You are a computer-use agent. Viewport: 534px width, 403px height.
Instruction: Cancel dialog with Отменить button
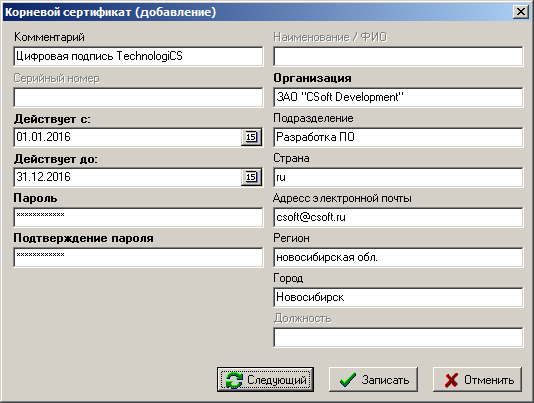477,379
